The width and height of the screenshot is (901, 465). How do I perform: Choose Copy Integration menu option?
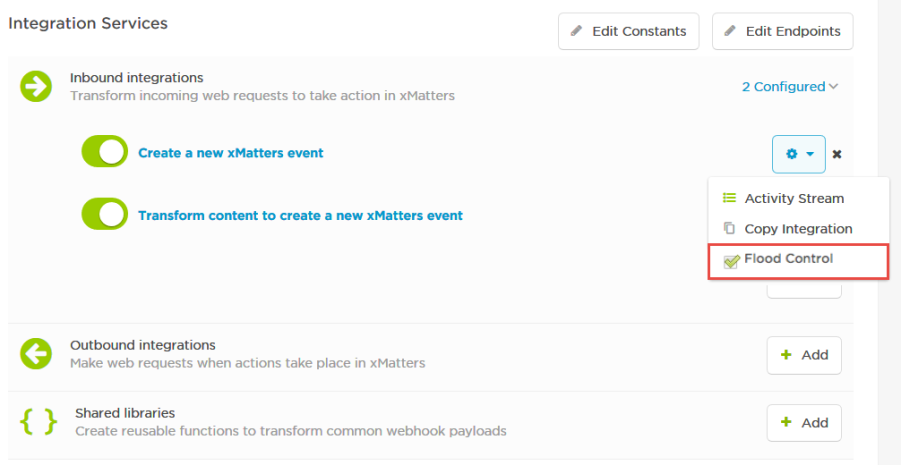[x=798, y=229]
